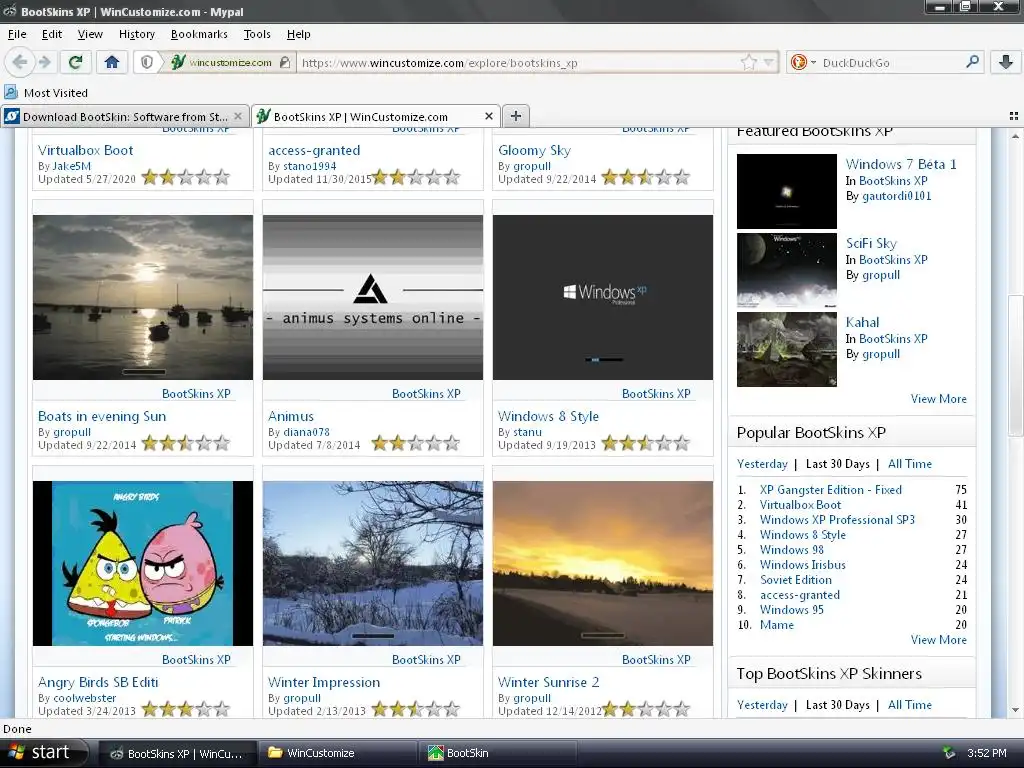Go back with the browser Back arrow

[x=20, y=63]
